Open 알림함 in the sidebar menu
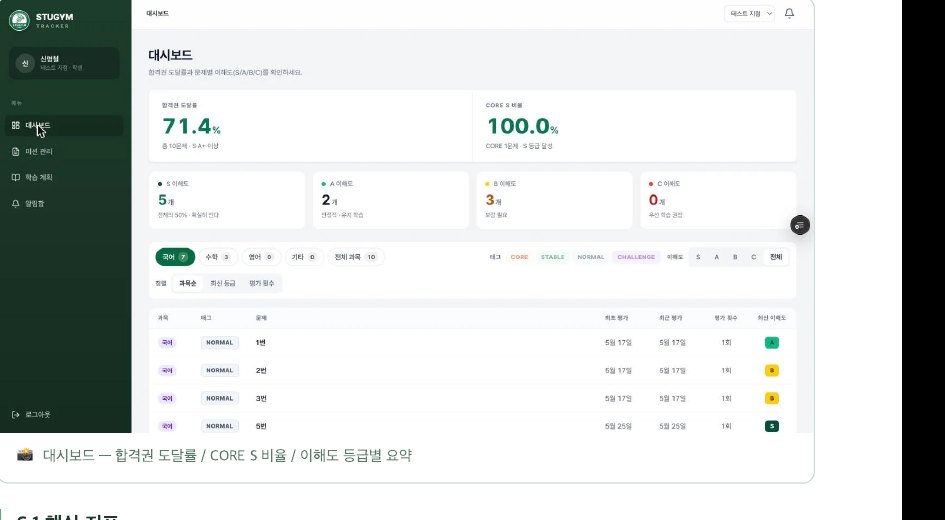 click(66, 204)
